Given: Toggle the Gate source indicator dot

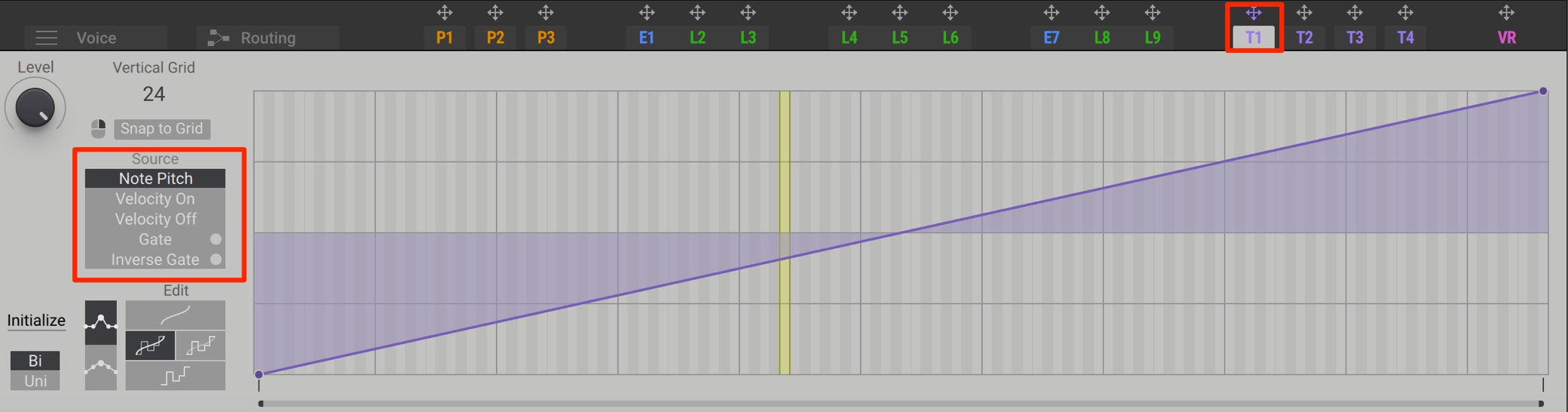Looking at the screenshot, I should 216,239.
